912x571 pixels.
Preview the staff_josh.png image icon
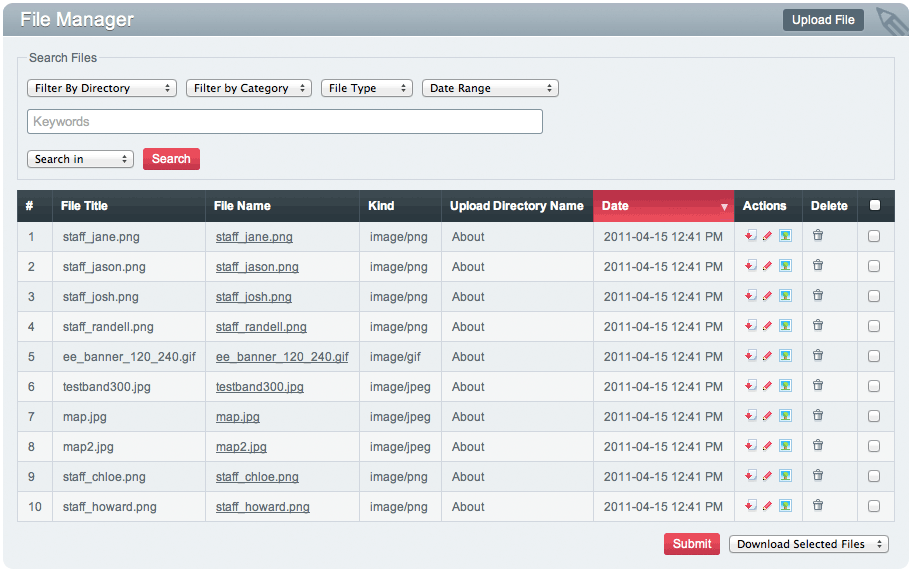pos(785,295)
